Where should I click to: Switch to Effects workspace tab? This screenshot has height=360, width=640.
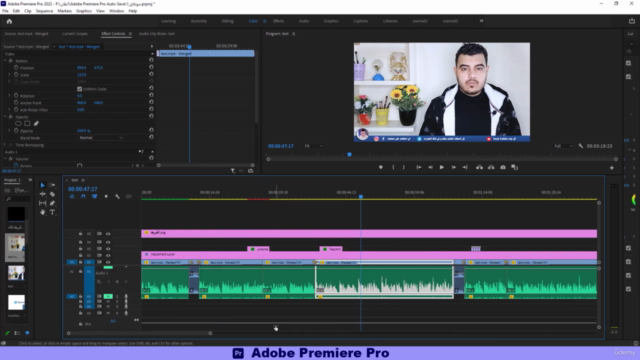click(x=278, y=21)
